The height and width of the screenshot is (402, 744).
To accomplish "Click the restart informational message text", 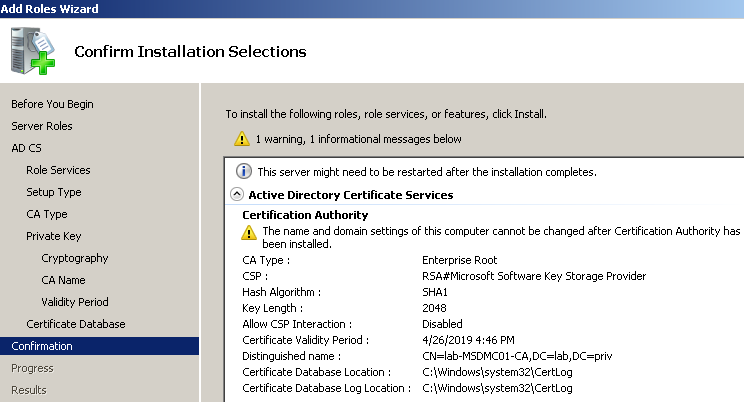I will pos(427,172).
